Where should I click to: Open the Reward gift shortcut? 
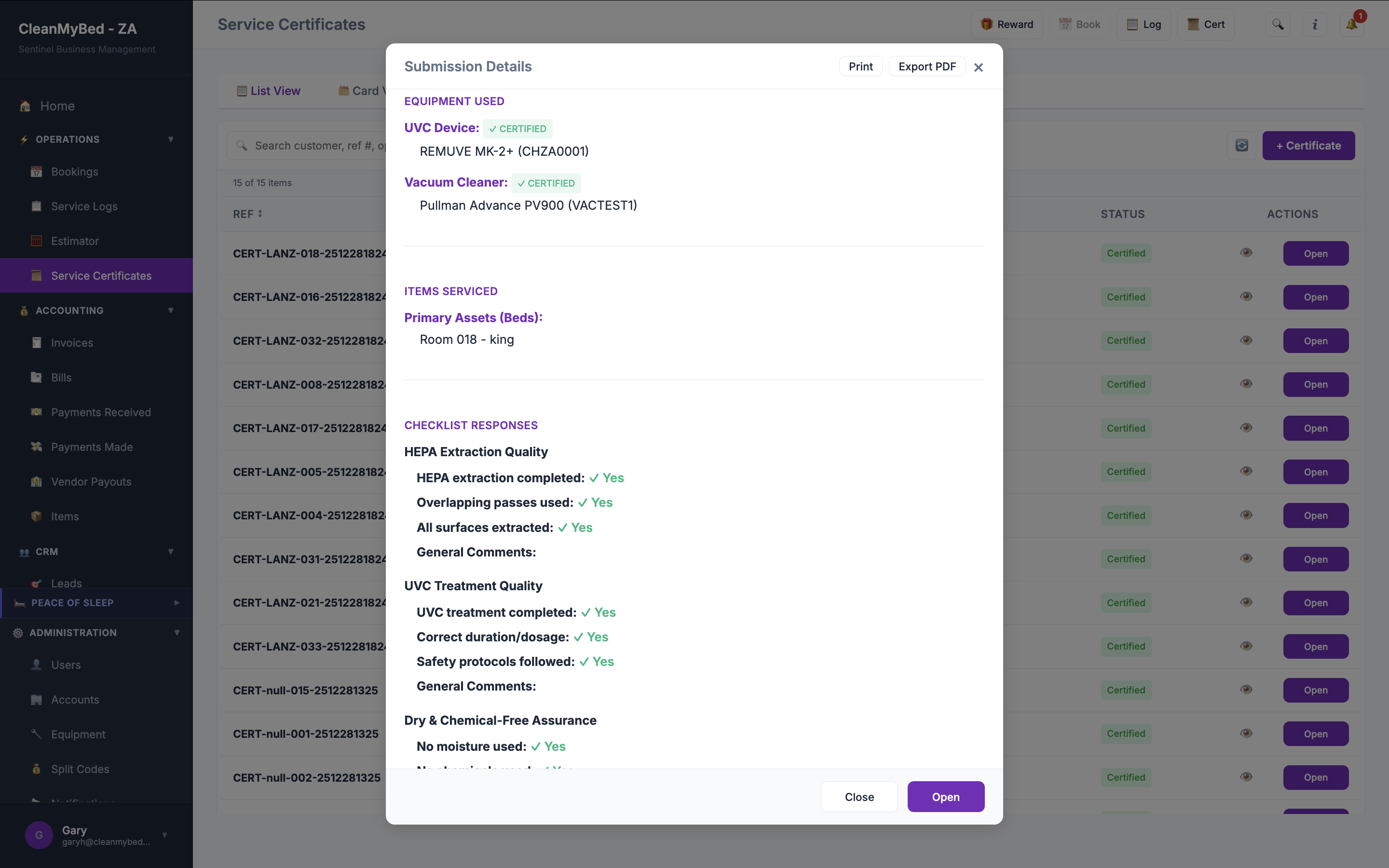(x=1007, y=25)
